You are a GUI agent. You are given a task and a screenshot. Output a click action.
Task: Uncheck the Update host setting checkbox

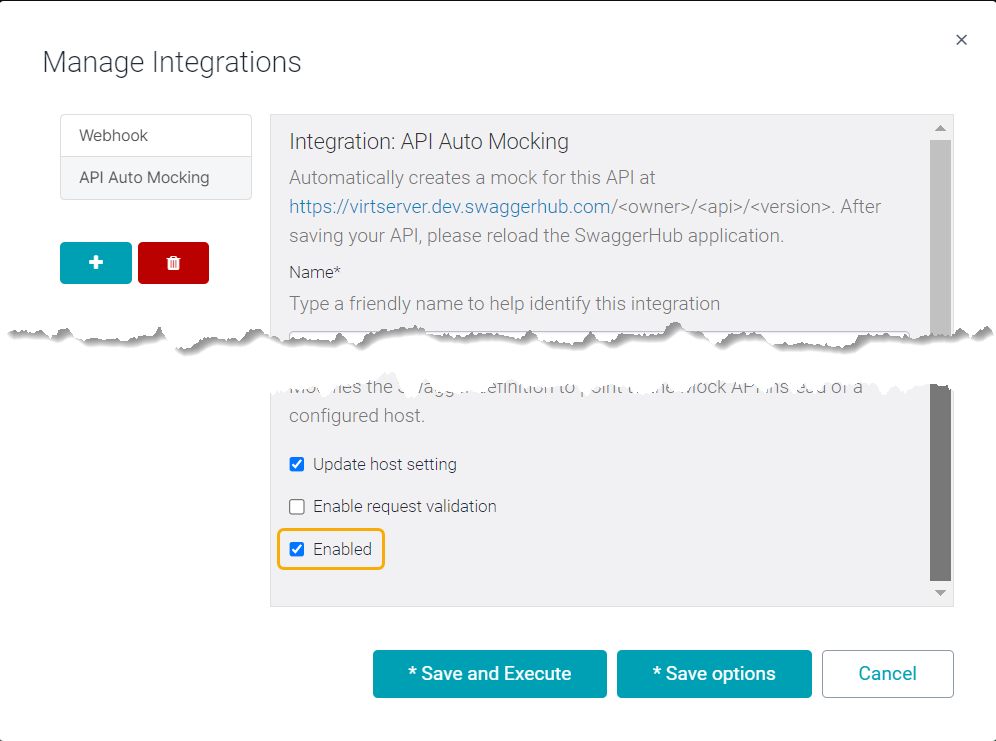pyautogui.click(x=296, y=464)
